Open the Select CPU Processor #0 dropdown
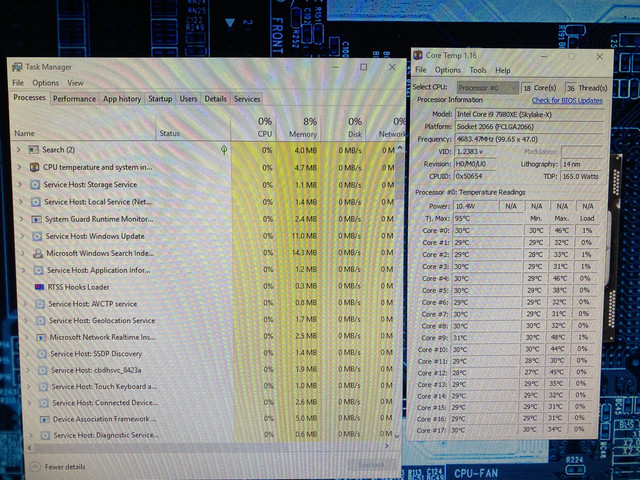The width and height of the screenshot is (640, 480). [x=487, y=88]
